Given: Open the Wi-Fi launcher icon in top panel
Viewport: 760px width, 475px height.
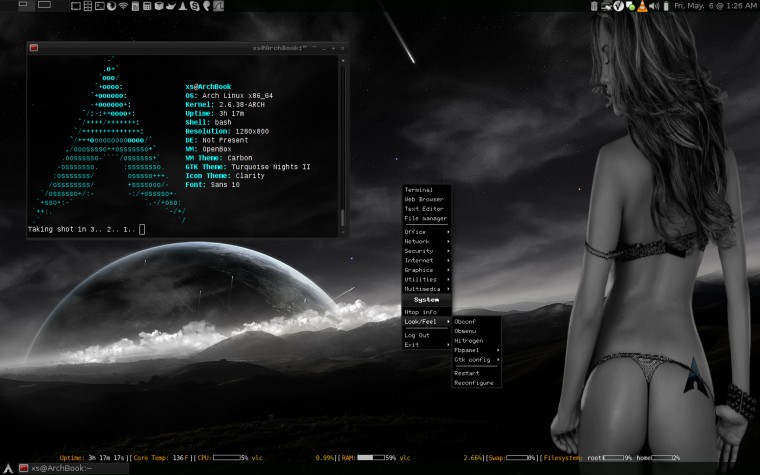Looking at the screenshot, I should [x=123, y=6].
